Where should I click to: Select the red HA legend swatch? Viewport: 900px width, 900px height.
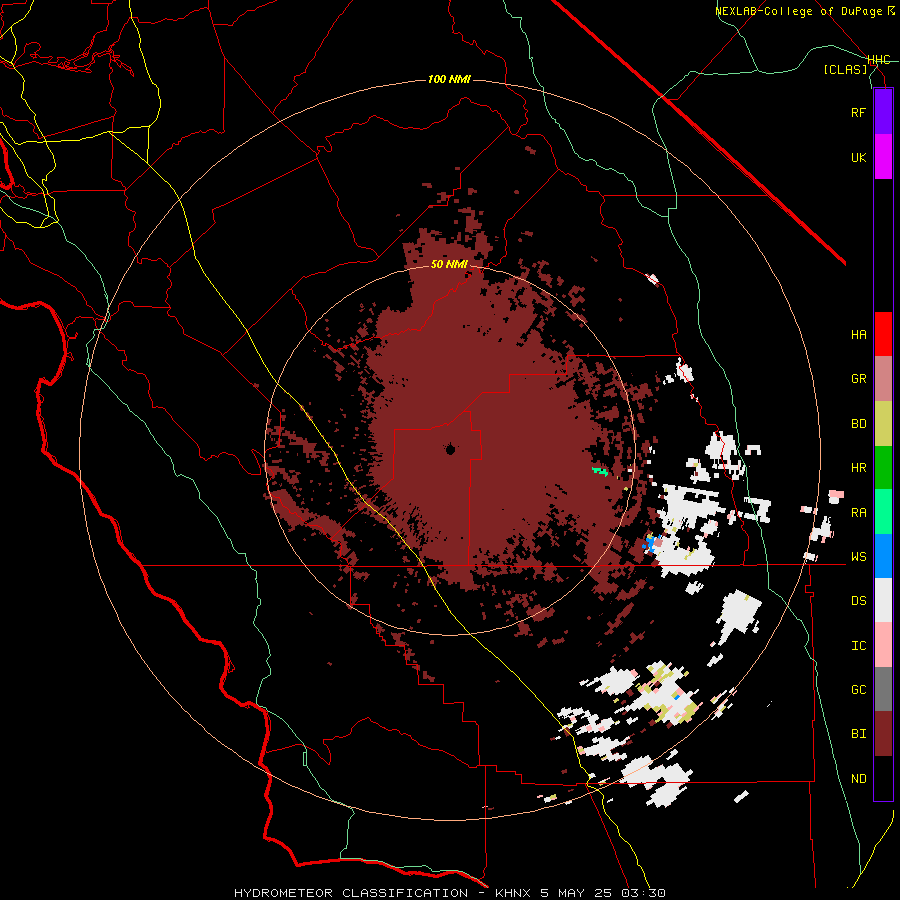[x=883, y=334]
